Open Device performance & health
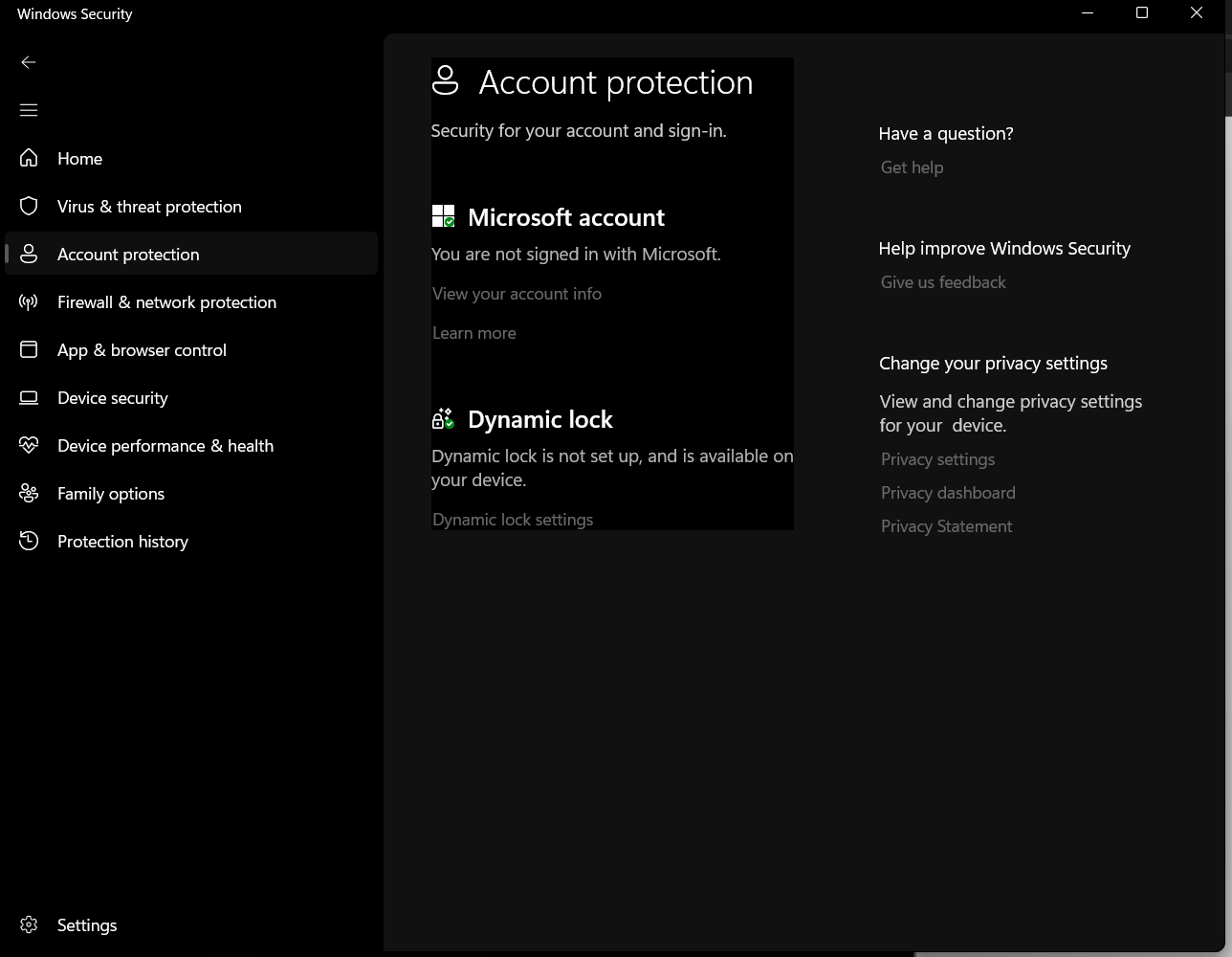 191,445
